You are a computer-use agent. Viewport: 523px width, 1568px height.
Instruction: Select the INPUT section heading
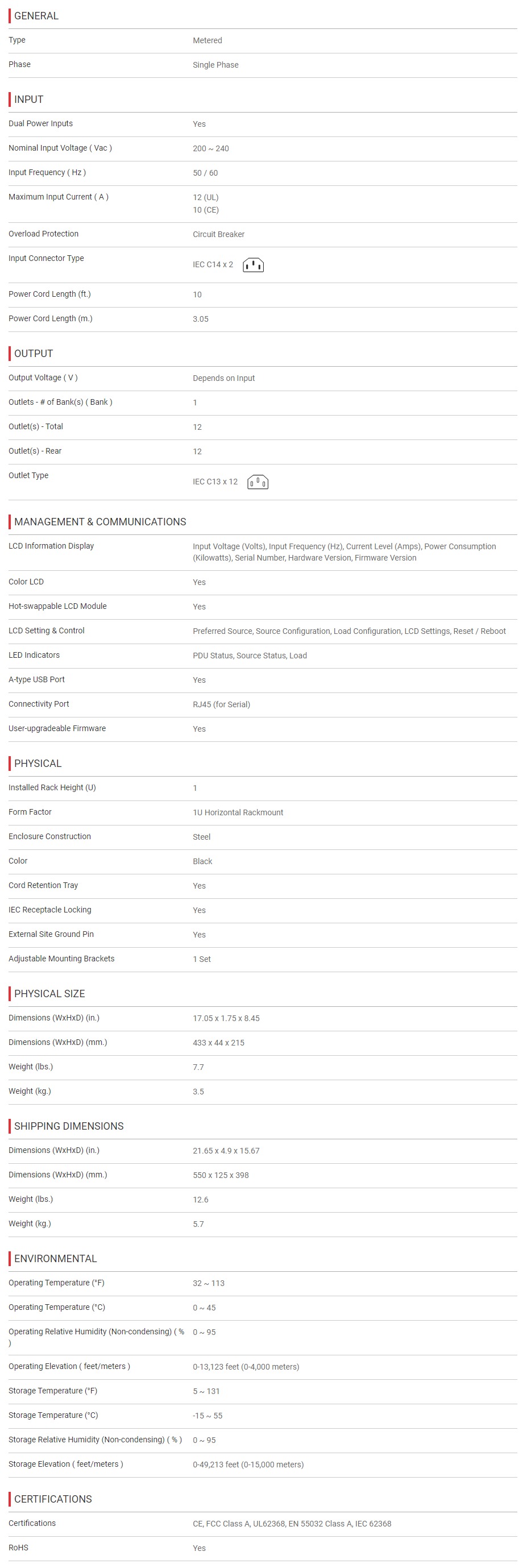click(28, 99)
